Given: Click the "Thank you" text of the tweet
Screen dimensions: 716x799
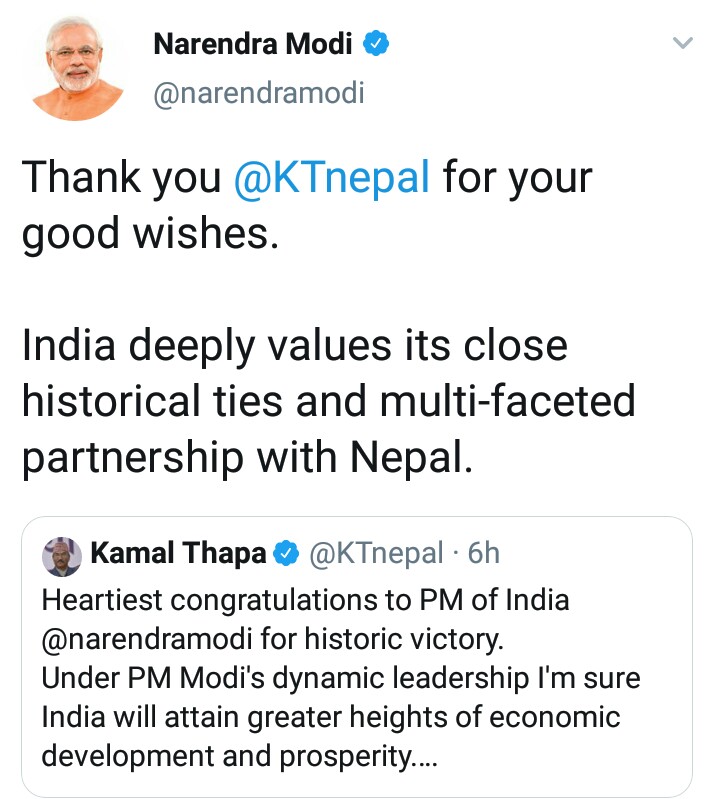Looking at the screenshot, I should point(120,179).
